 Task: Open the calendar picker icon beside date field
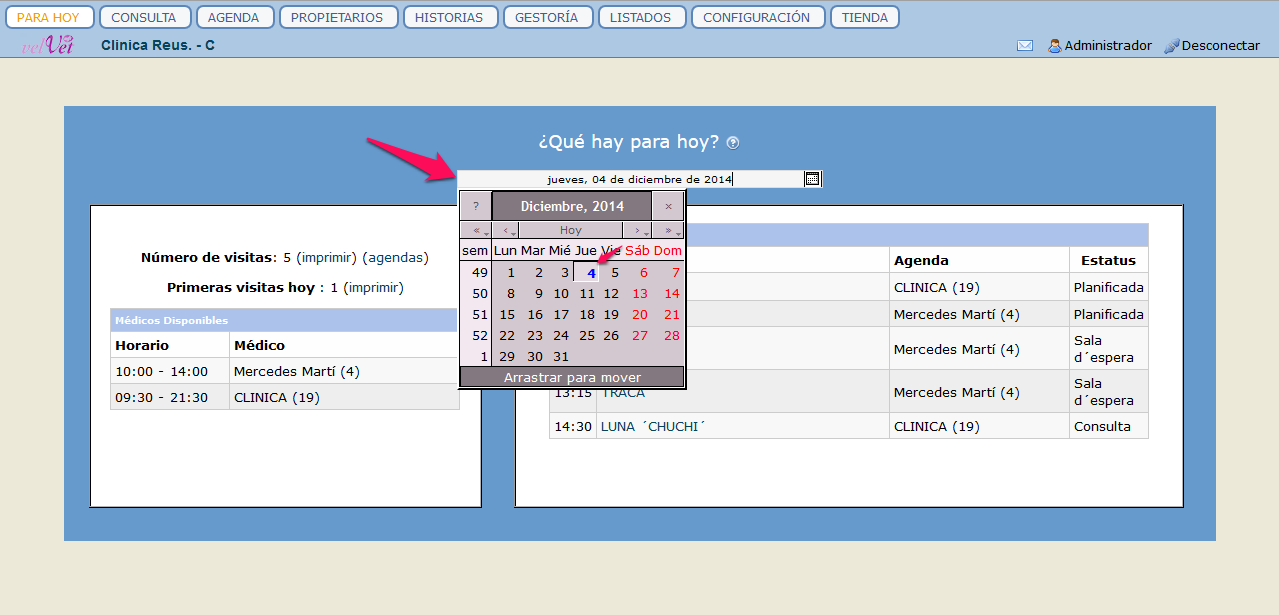[x=812, y=179]
